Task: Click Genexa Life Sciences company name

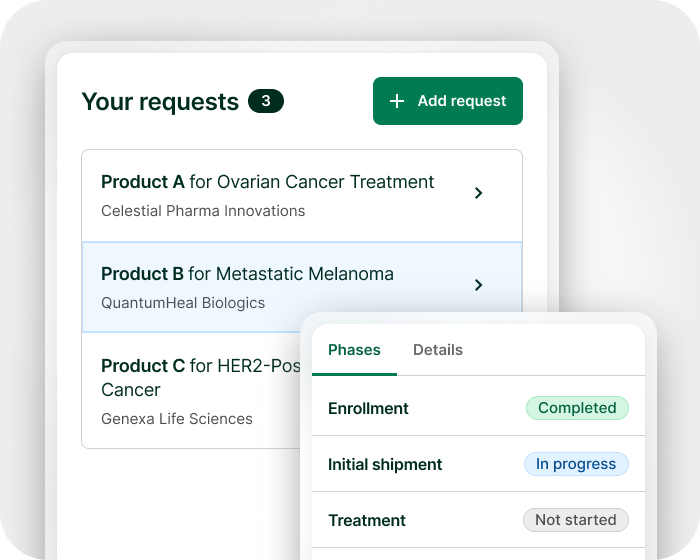Action: point(177,419)
